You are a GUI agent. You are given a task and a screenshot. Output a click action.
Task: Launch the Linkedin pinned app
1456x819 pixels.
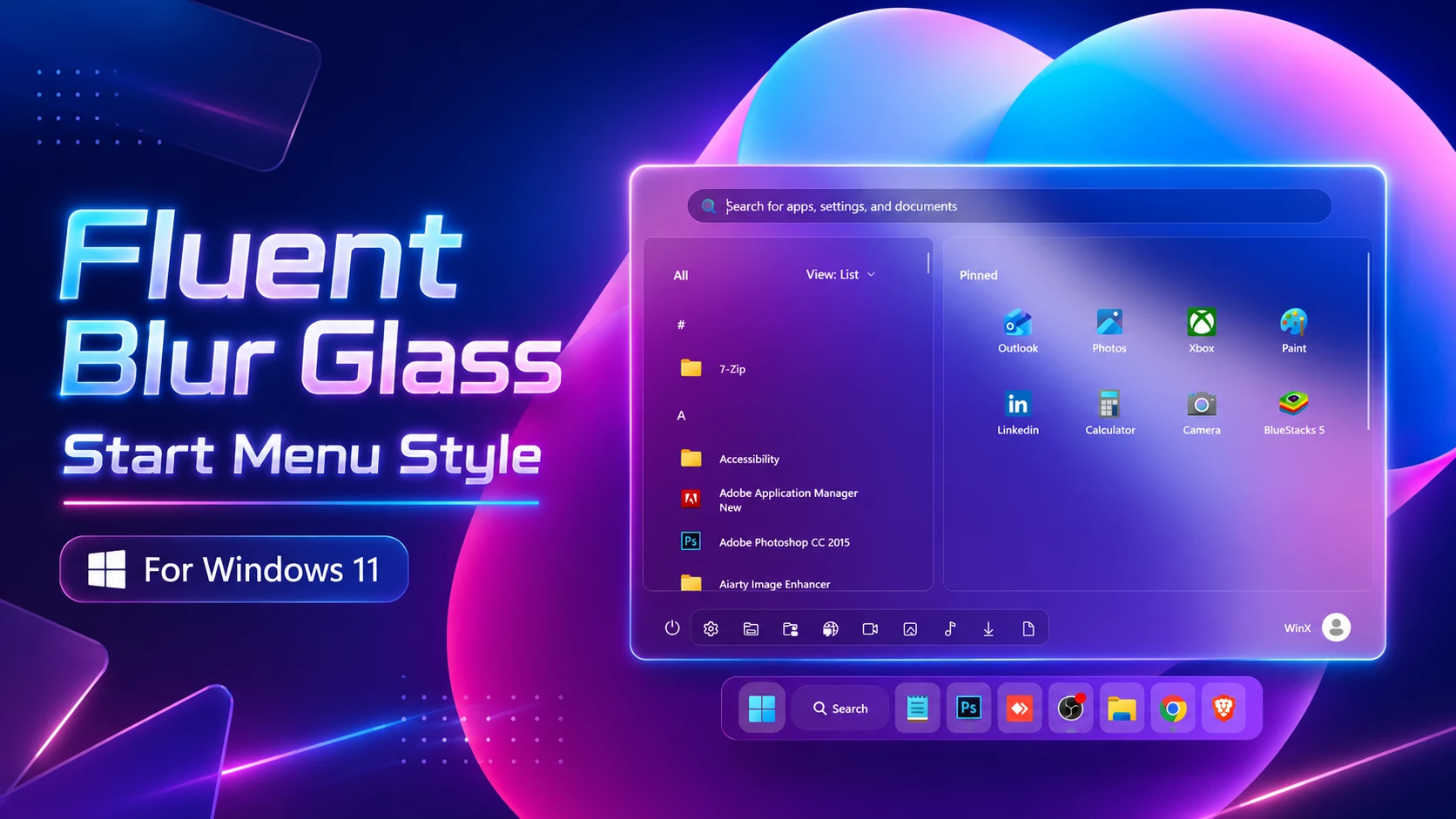[x=1017, y=413]
